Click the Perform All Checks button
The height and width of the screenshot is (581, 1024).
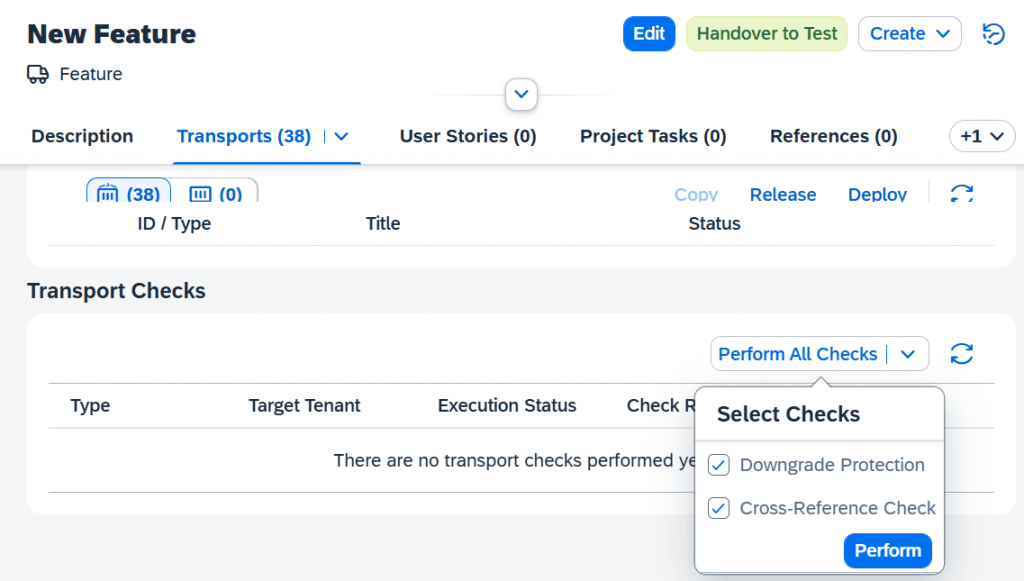point(798,354)
